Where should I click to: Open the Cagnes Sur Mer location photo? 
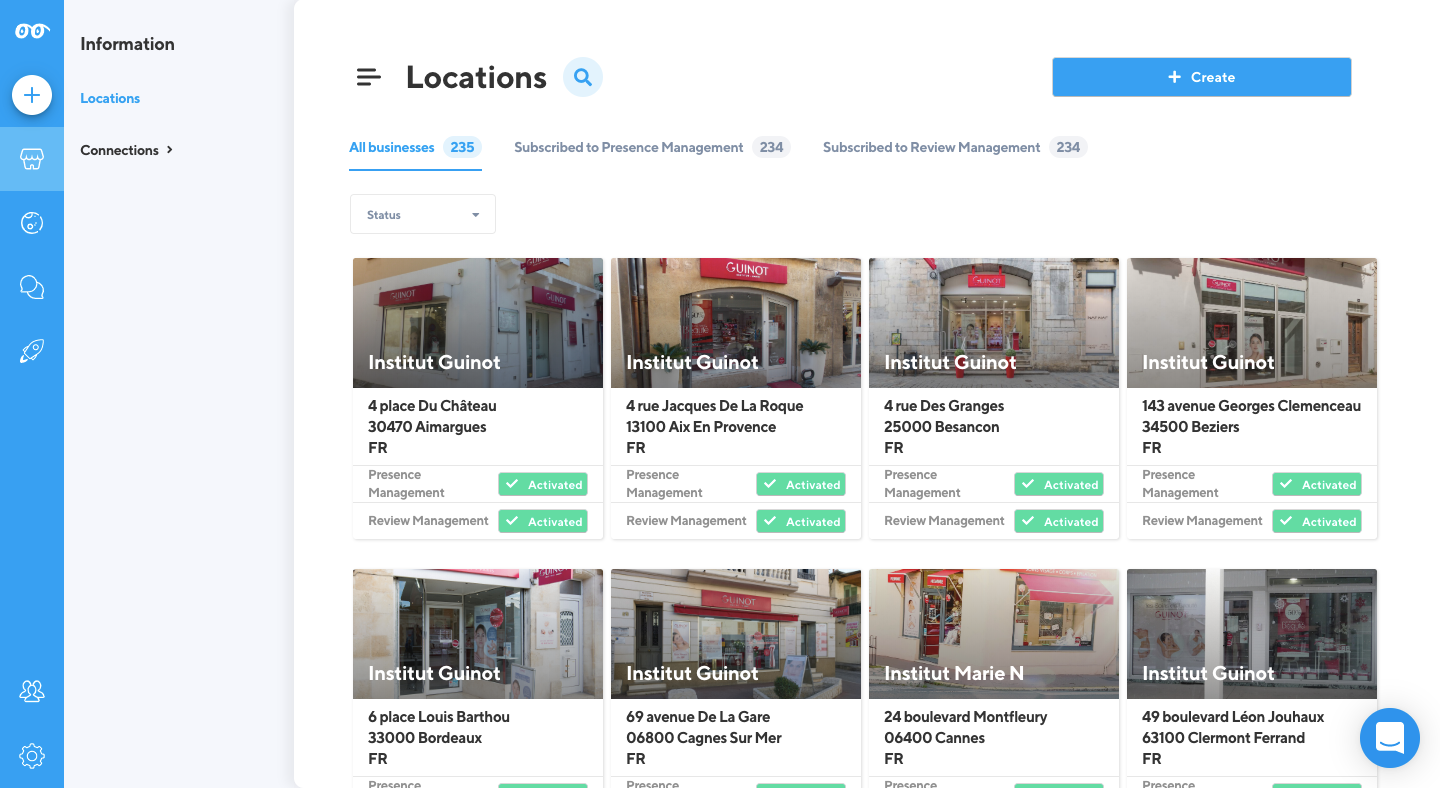[736, 634]
